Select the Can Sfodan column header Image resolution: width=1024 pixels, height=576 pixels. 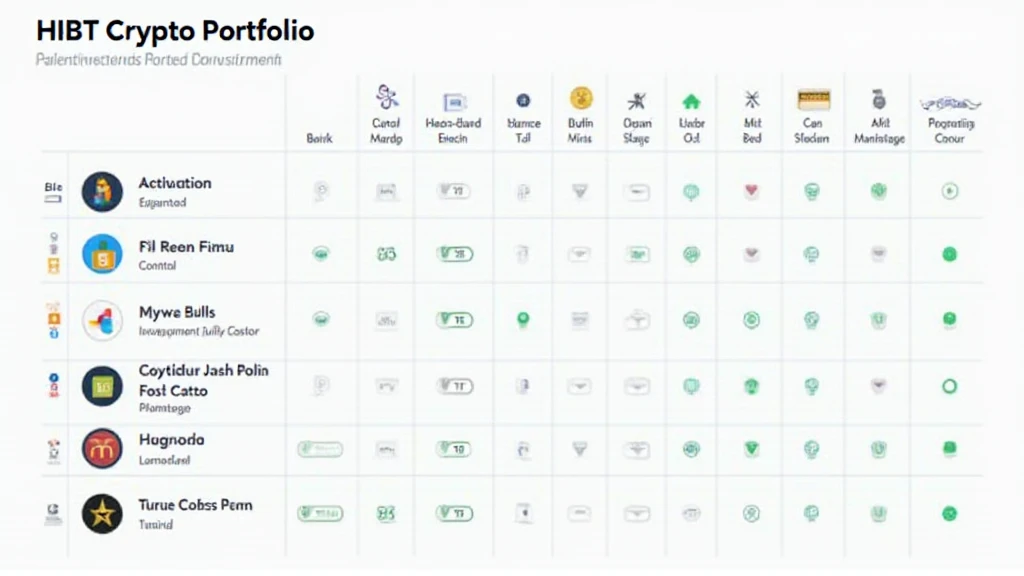pyautogui.click(x=812, y=130)
